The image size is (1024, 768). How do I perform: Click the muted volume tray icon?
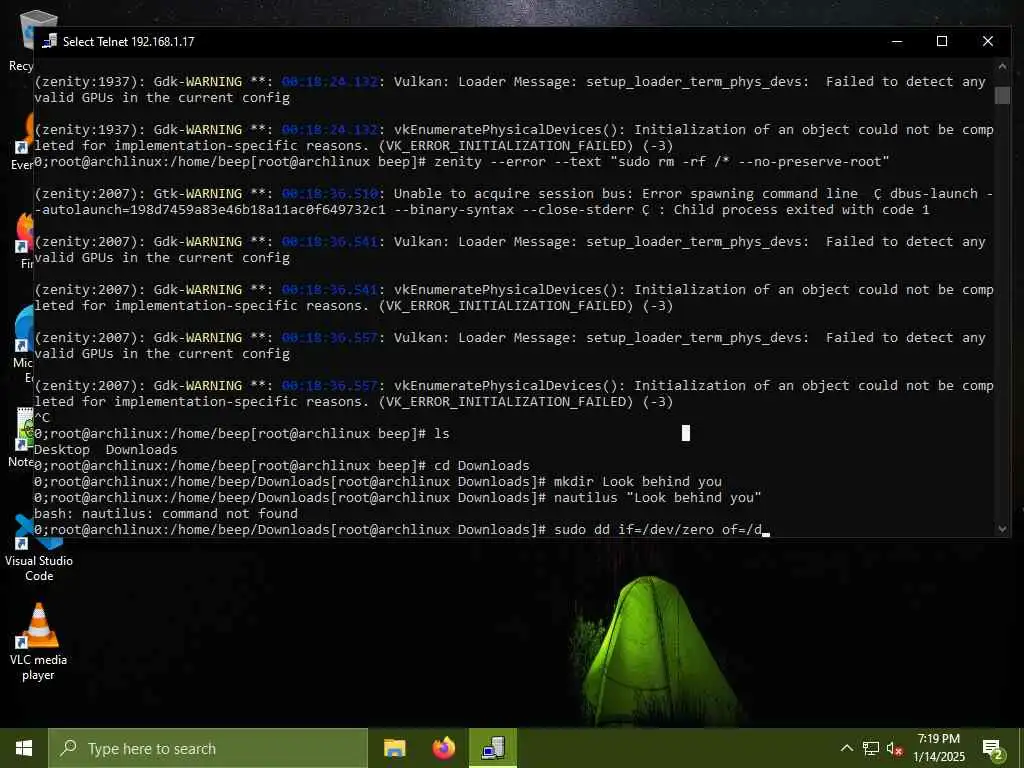click(x=895, y=748)
